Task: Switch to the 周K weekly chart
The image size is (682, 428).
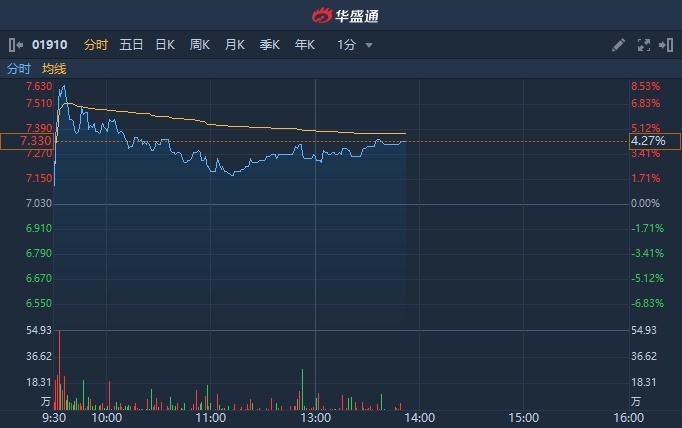Action: coord(200,45)
